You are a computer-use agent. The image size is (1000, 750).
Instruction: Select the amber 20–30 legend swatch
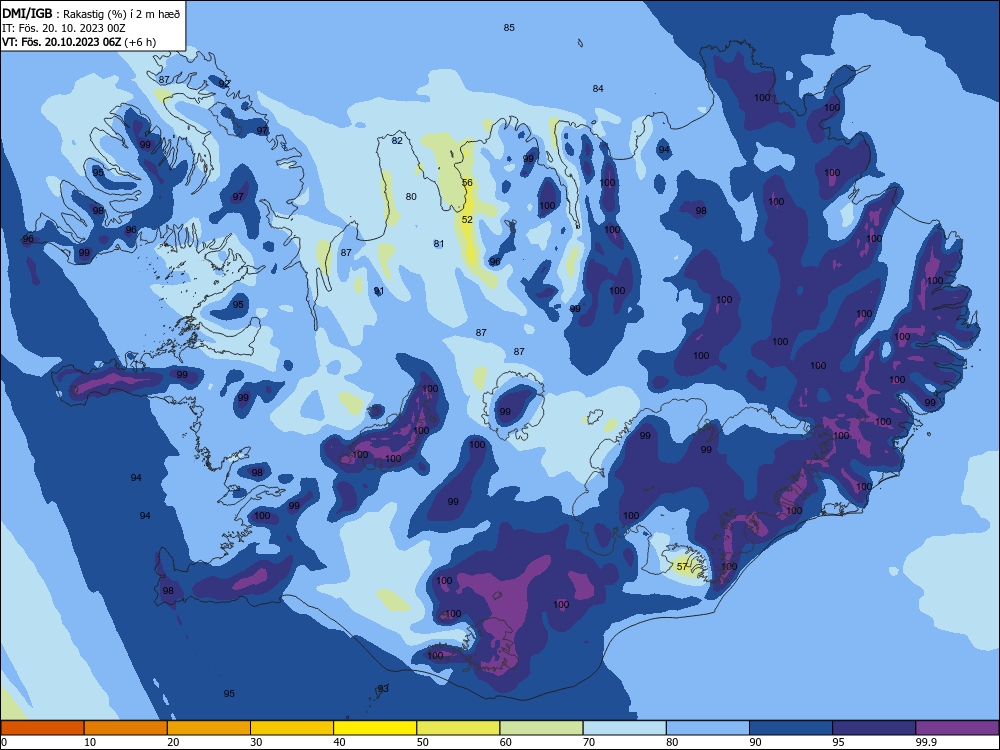point(209,728)
